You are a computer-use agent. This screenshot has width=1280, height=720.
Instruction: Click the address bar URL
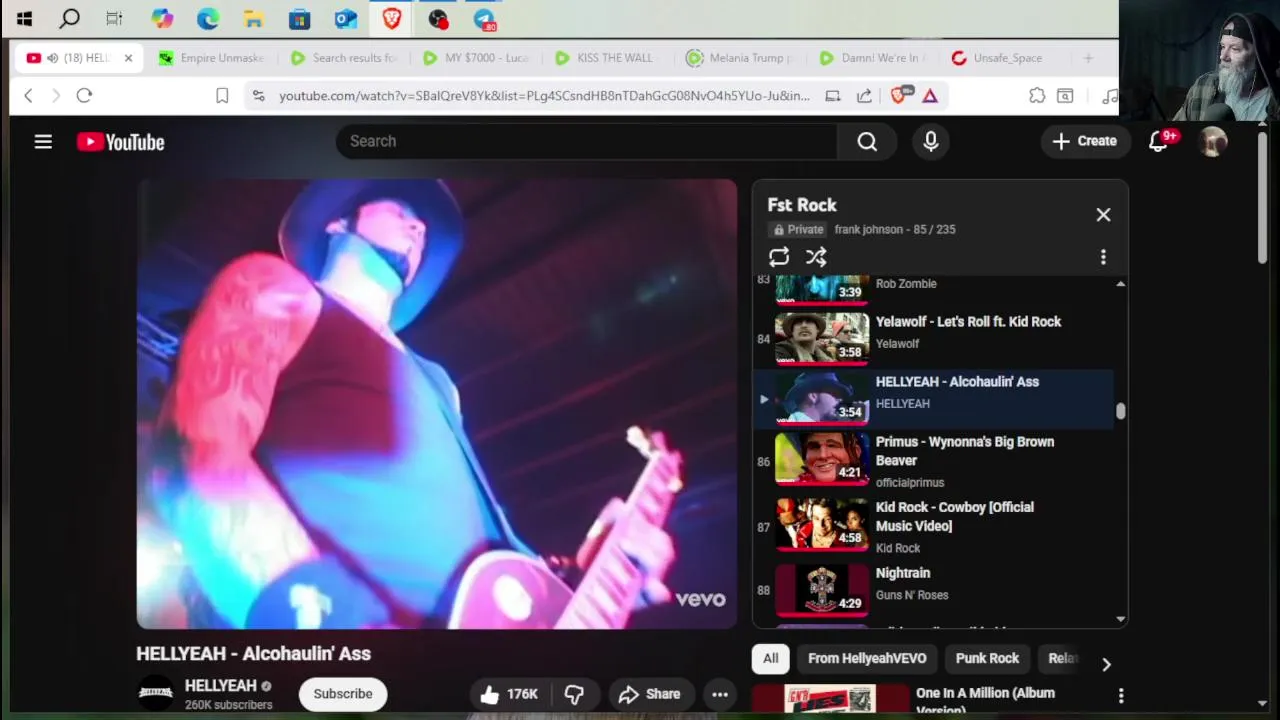544,95
